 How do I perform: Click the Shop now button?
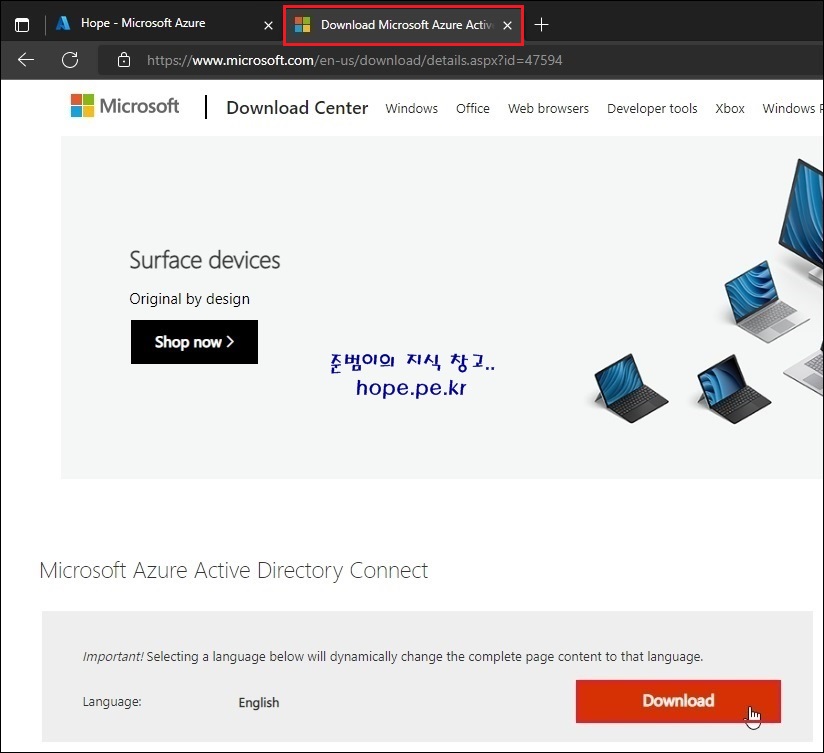[x=194, y=342]
